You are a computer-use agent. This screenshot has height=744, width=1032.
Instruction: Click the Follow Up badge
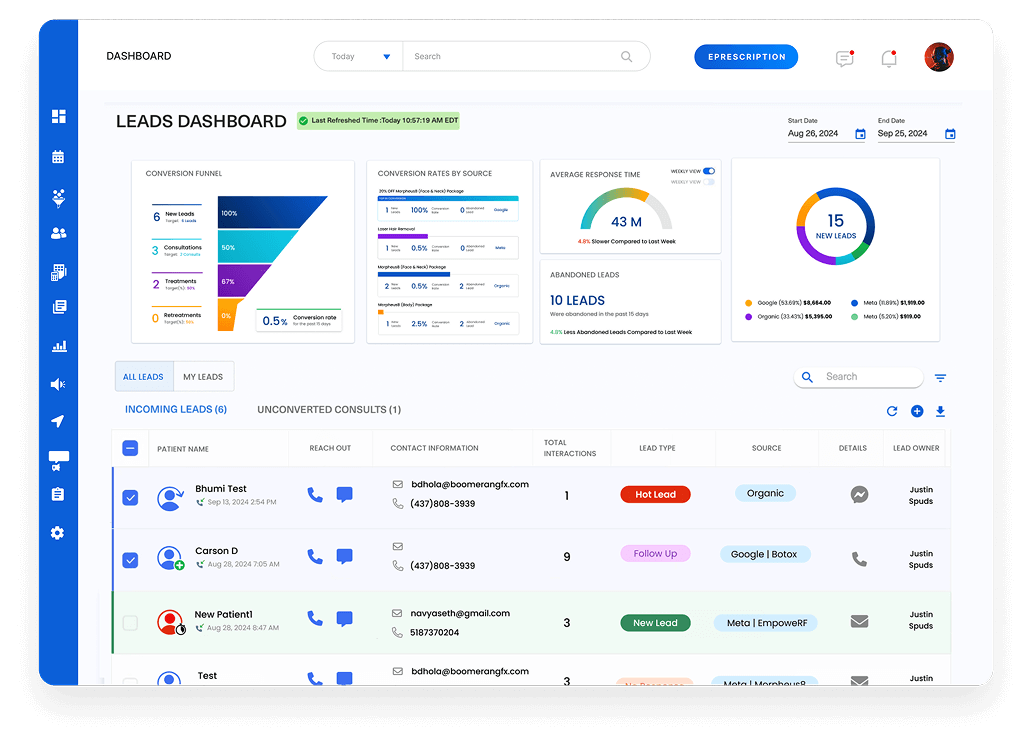pyautogui.click(x=656, y=554)
